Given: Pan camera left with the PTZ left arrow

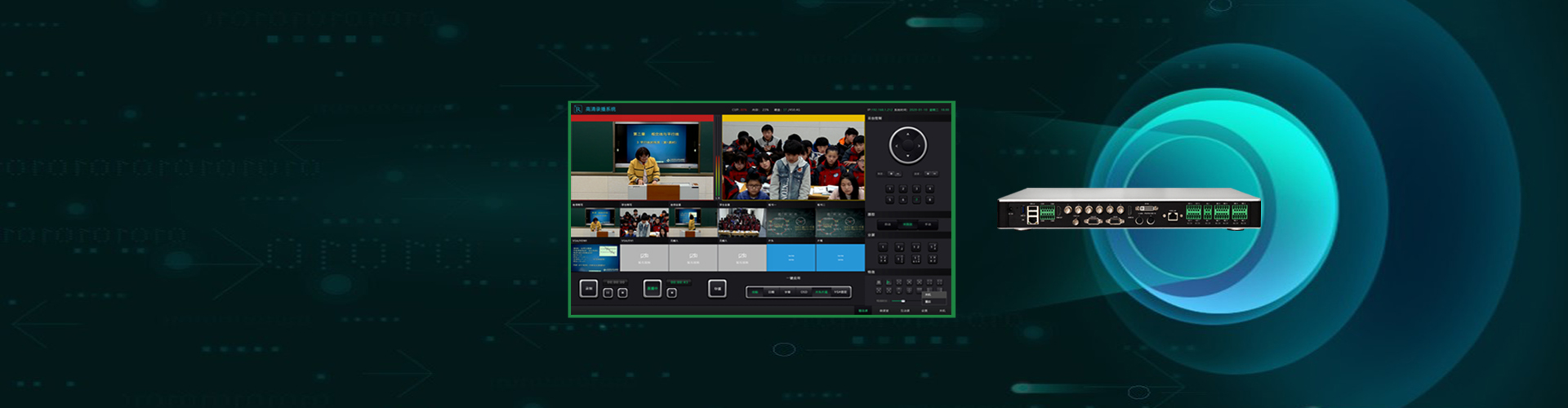Looking at the screenshot, I should coord(896,145).
